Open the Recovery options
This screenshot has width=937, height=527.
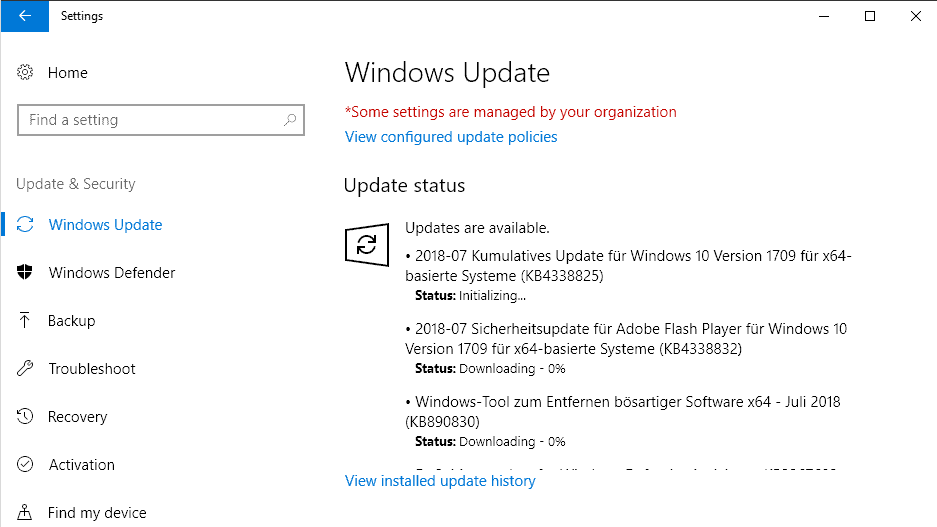[x=78, y=416]
